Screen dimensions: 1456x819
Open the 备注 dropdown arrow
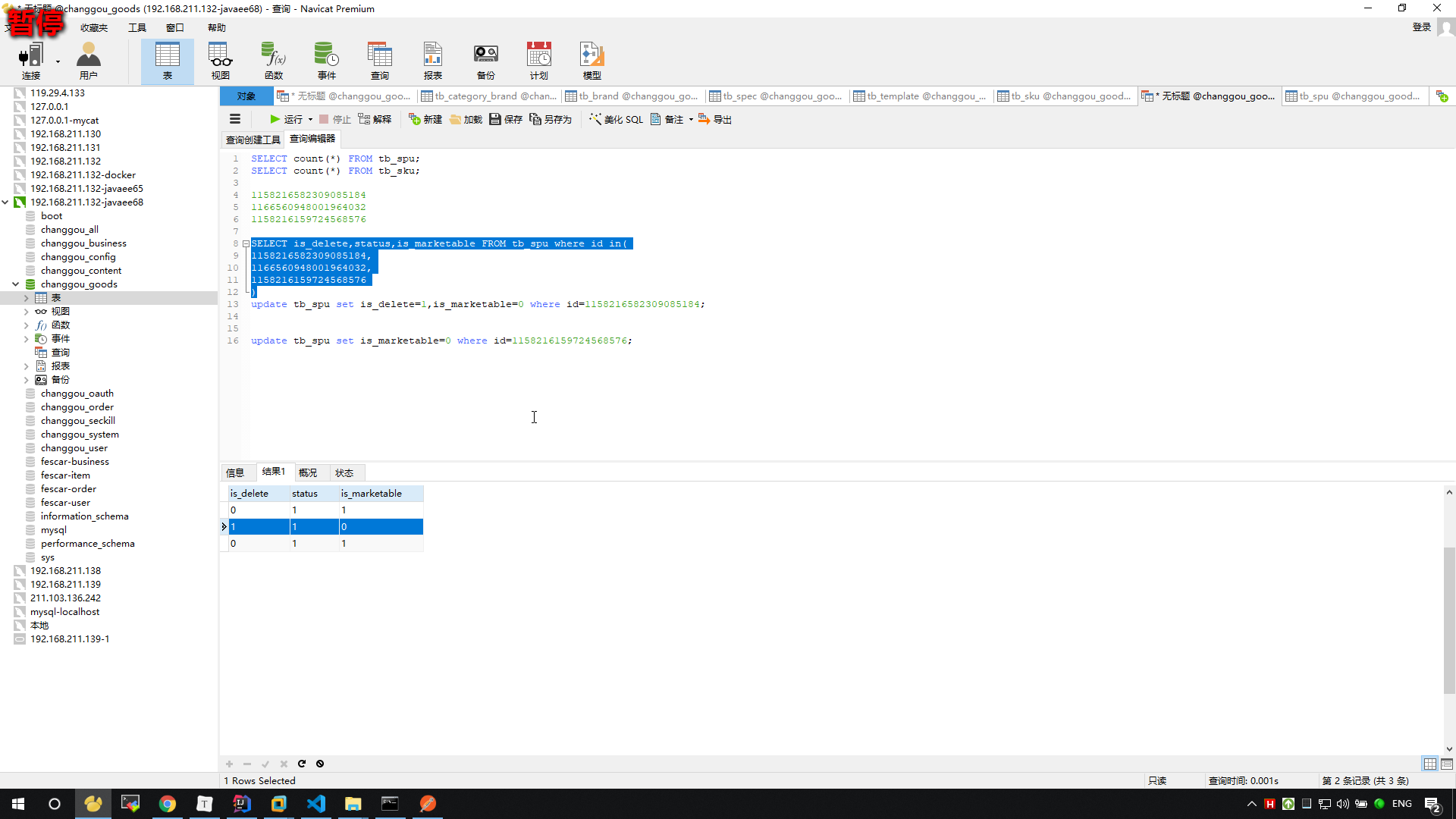click(x=691, y=119)
